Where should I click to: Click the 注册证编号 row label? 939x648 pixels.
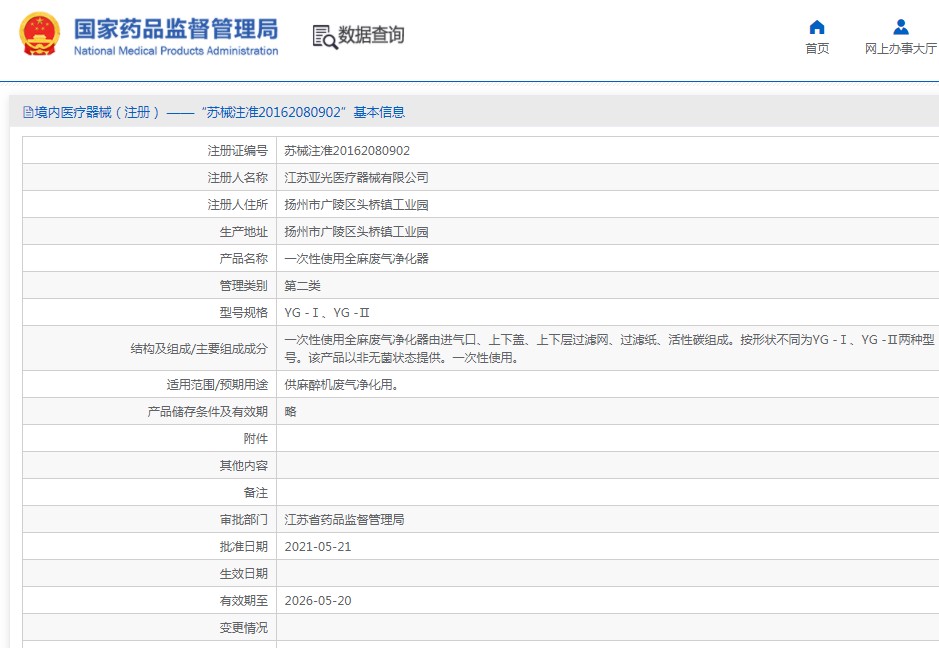coord(237,150)
